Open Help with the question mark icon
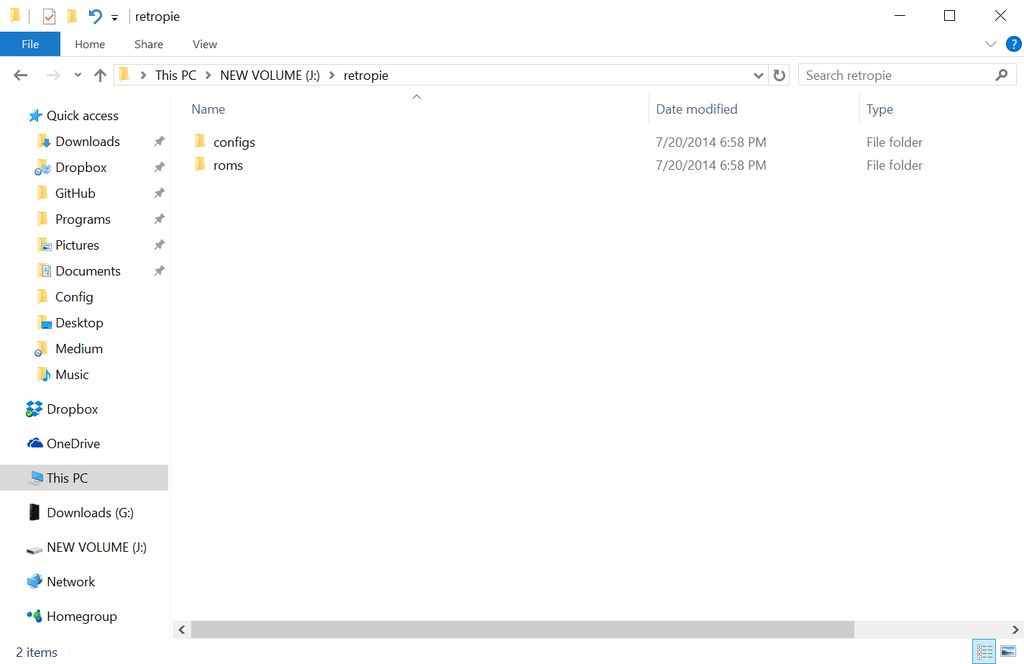 pyautogui.click(x=1013, y=44)
